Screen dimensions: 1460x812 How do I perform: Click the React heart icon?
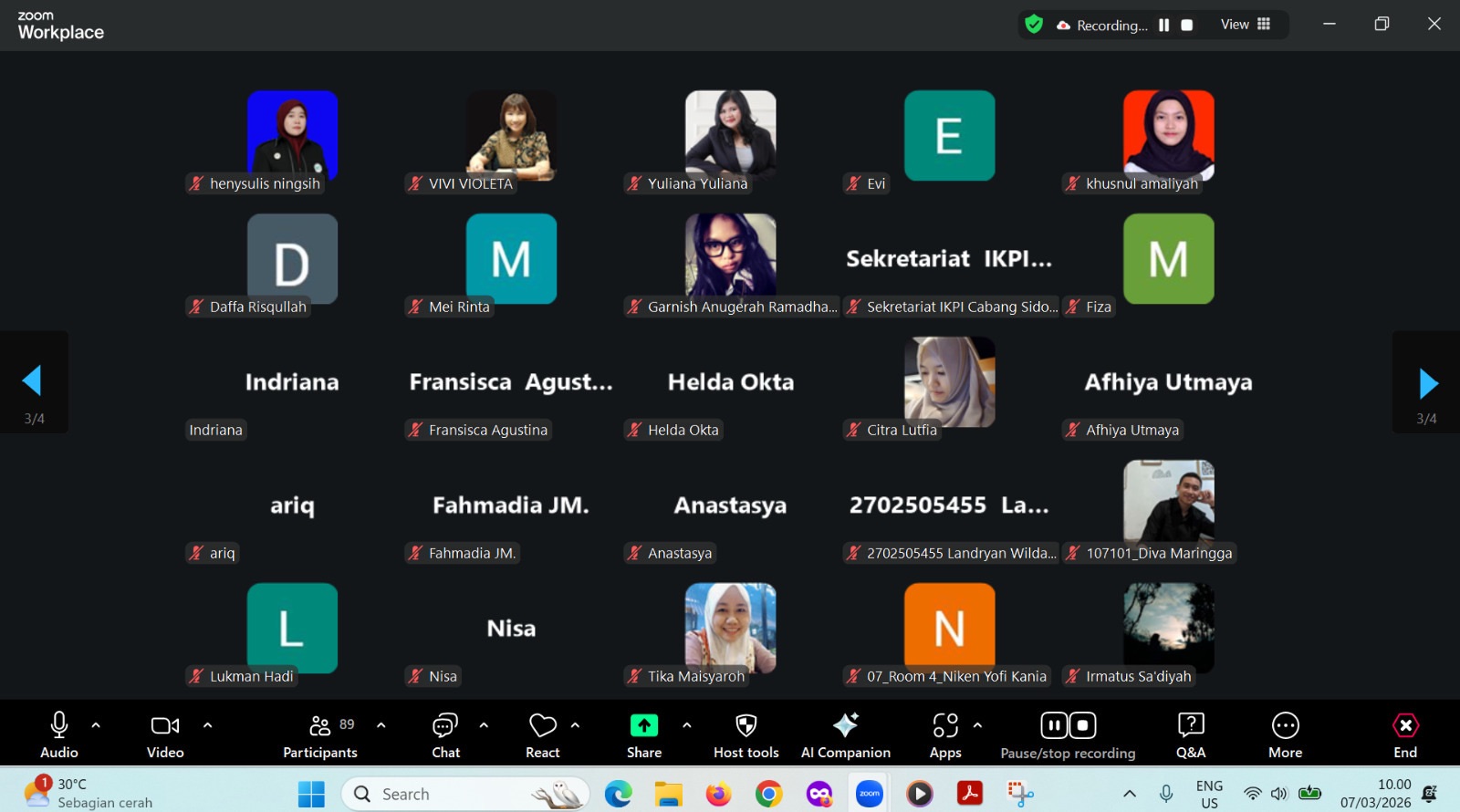click(x=542, y=726)
